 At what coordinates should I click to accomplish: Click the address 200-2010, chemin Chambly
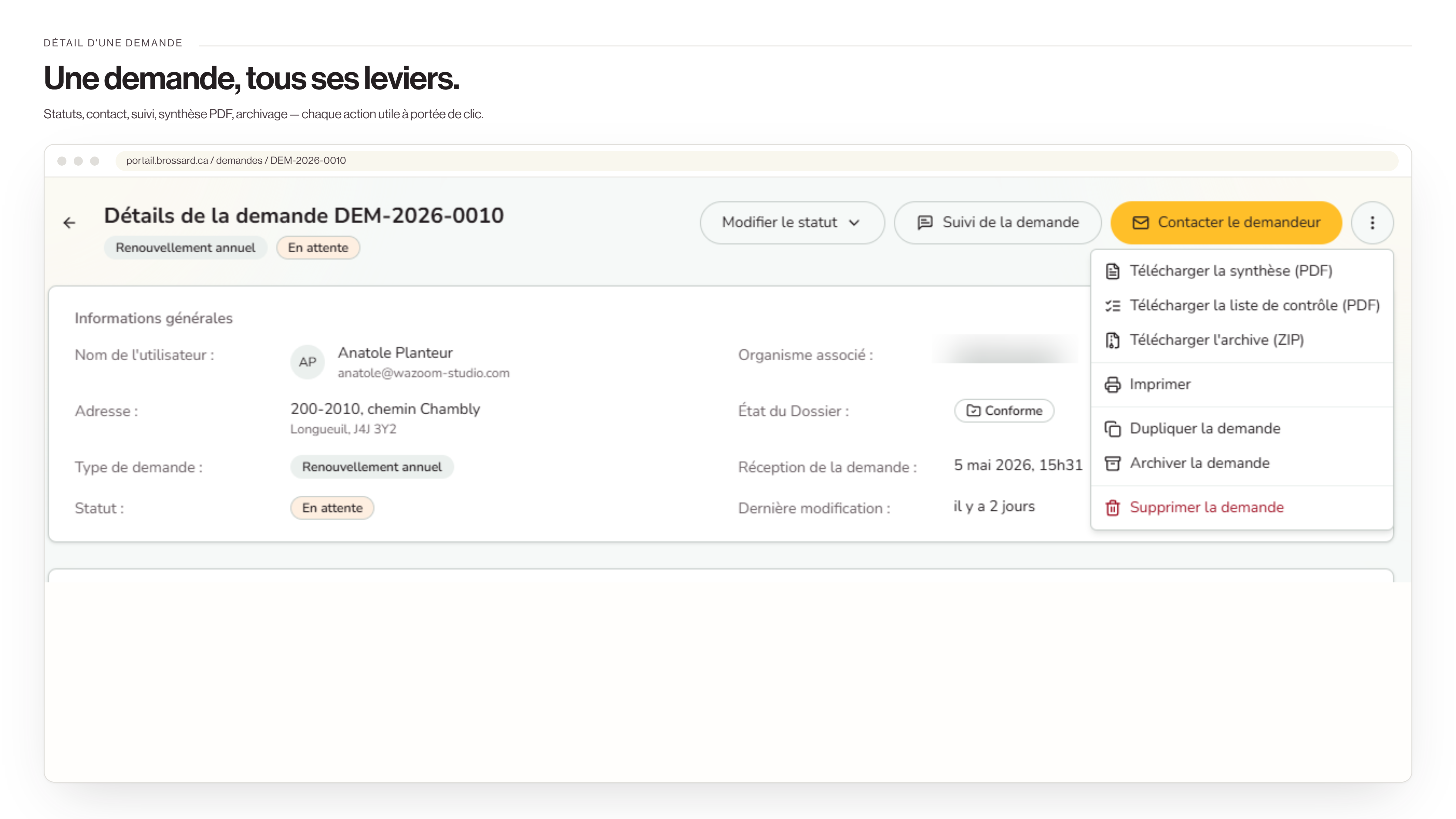pyautogui.click(x=386, y=409)
